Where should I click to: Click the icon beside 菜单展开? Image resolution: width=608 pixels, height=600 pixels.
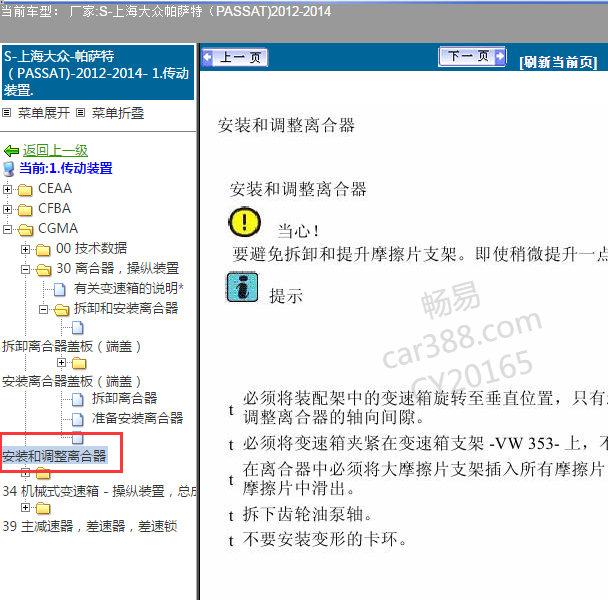(7, 113)
